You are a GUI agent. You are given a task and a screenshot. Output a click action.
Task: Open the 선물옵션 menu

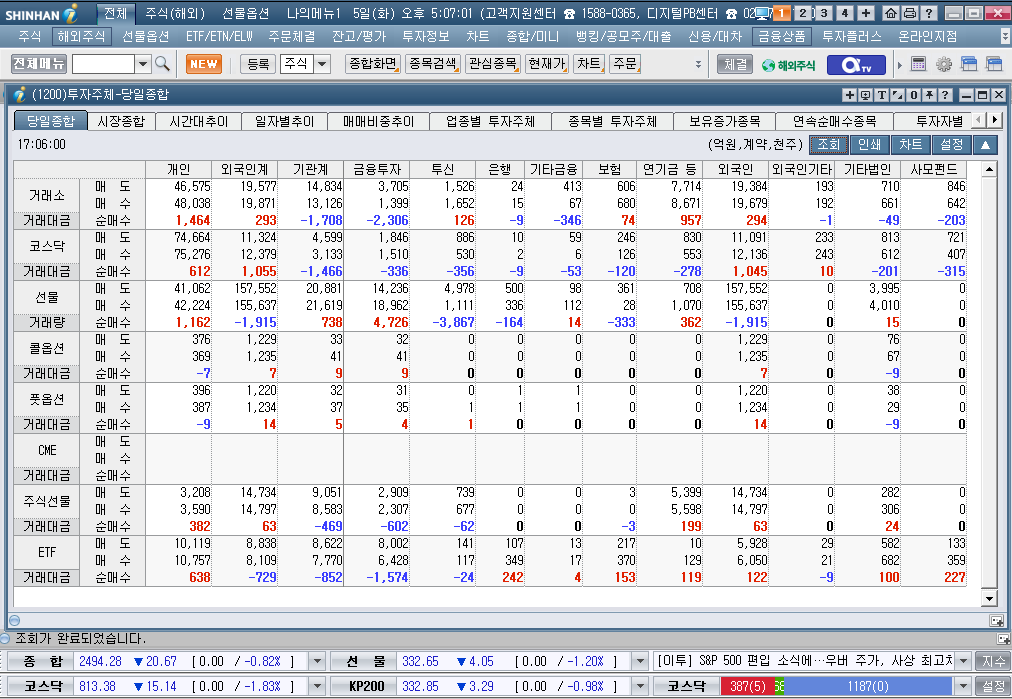pyautogui.click(x=146, y=37)
